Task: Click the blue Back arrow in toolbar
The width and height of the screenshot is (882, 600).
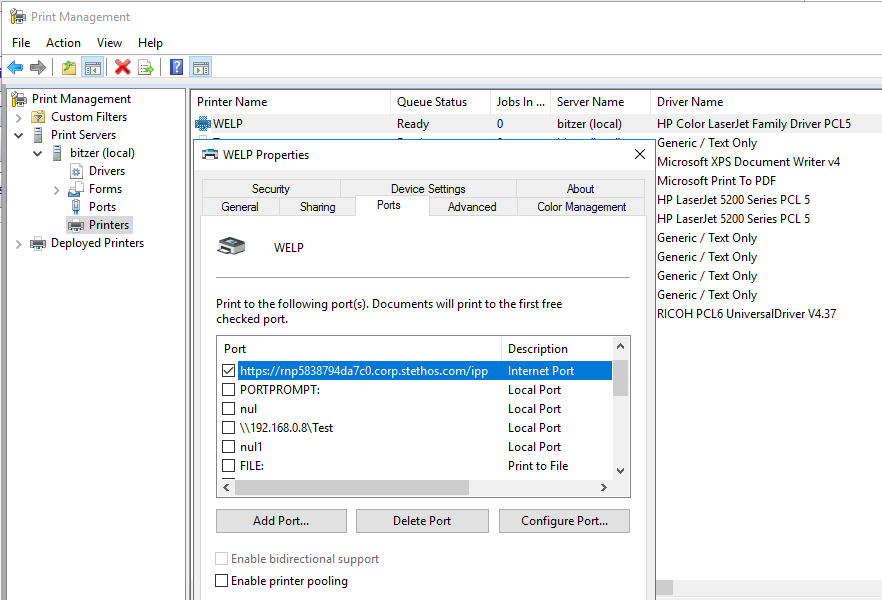Action: [x=15, y=67]
